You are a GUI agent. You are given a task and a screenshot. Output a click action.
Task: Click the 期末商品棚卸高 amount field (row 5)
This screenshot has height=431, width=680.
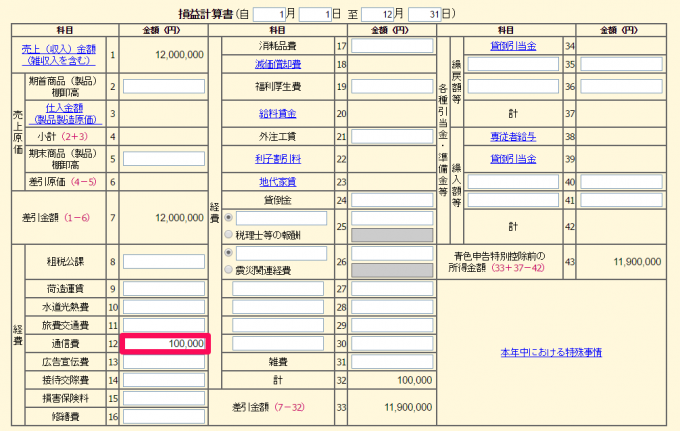[x=164, y=159]
